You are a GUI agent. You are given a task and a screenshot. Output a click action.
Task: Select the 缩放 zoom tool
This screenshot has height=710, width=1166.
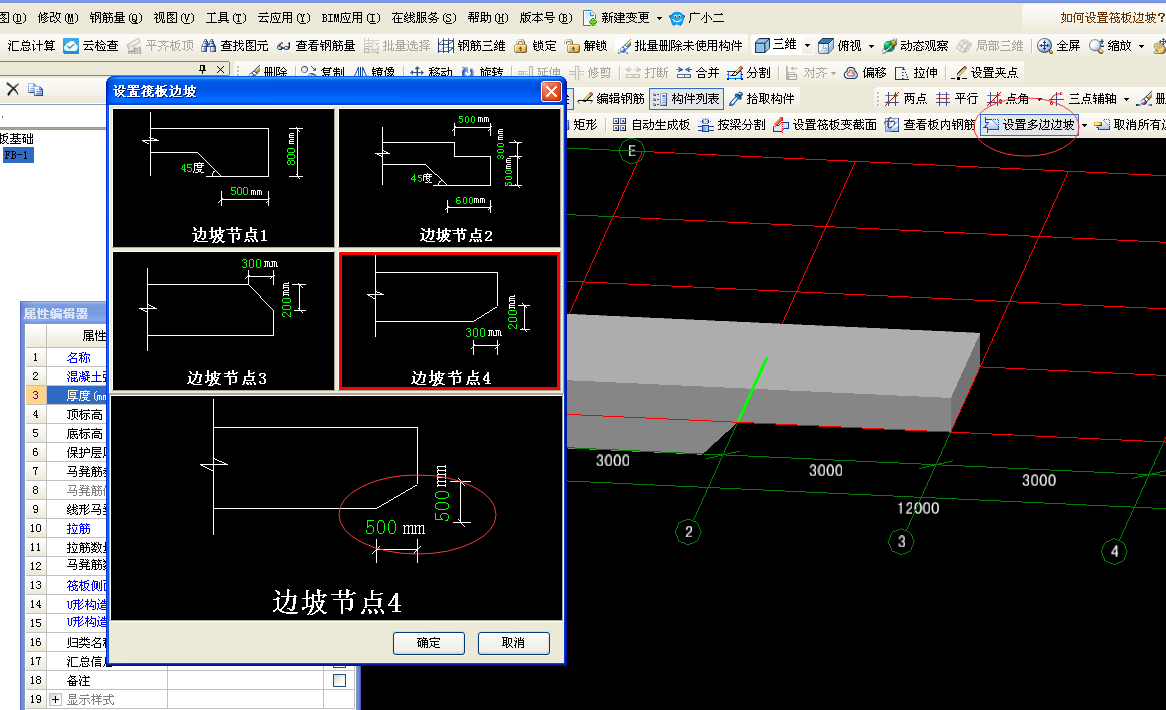(1110, 46)
